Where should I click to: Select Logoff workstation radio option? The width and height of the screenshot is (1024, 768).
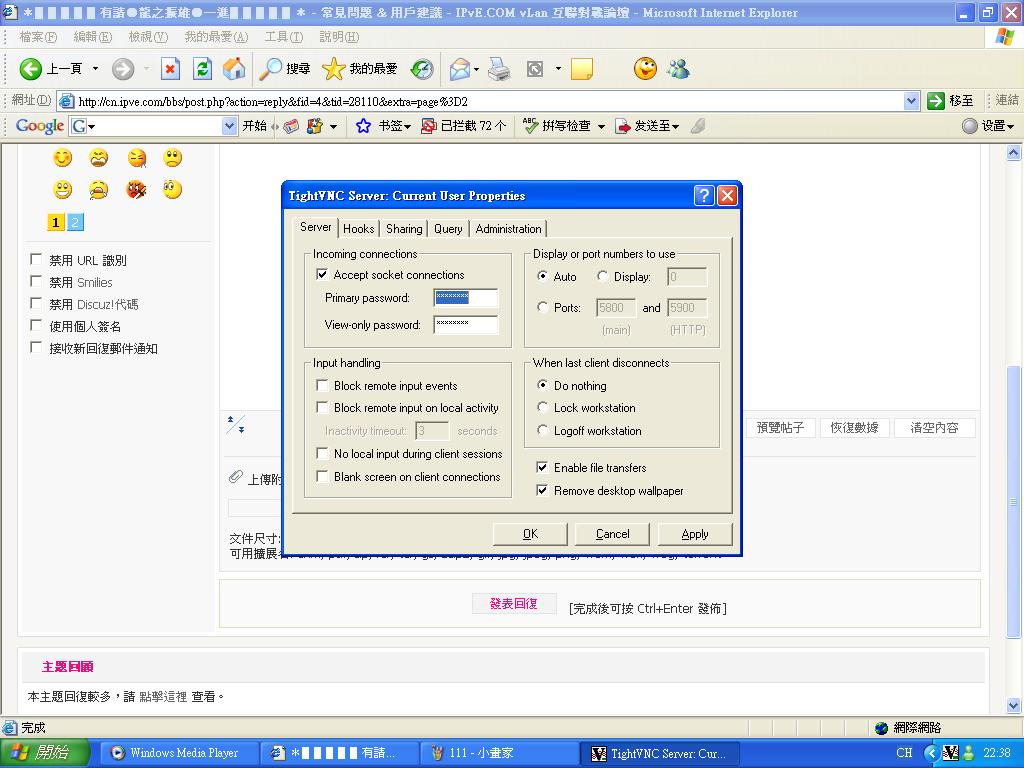542,430
